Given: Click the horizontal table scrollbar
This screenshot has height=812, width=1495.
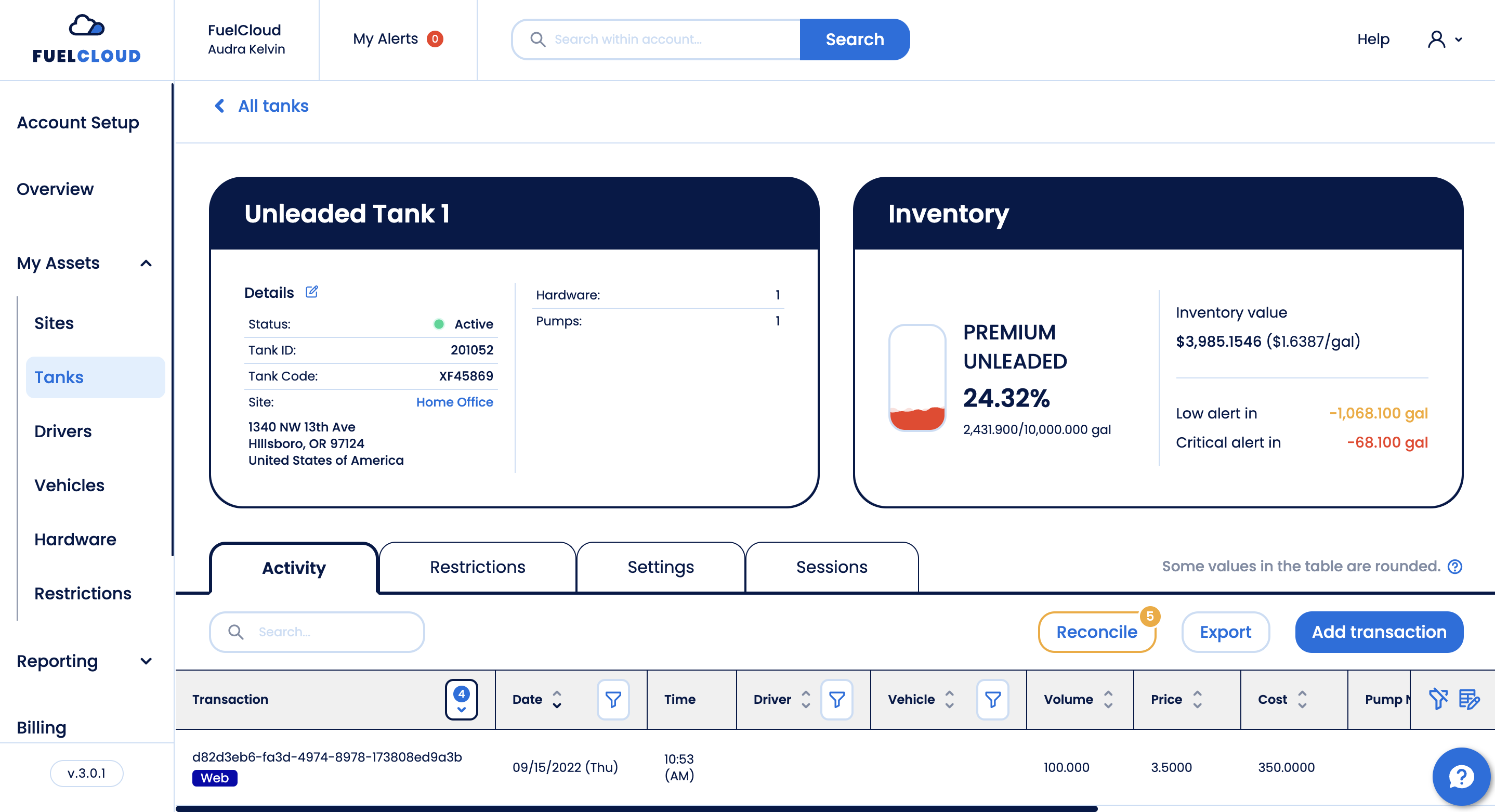Looking at the screenshot, I should pyautogui.click(x=636, y=808).
